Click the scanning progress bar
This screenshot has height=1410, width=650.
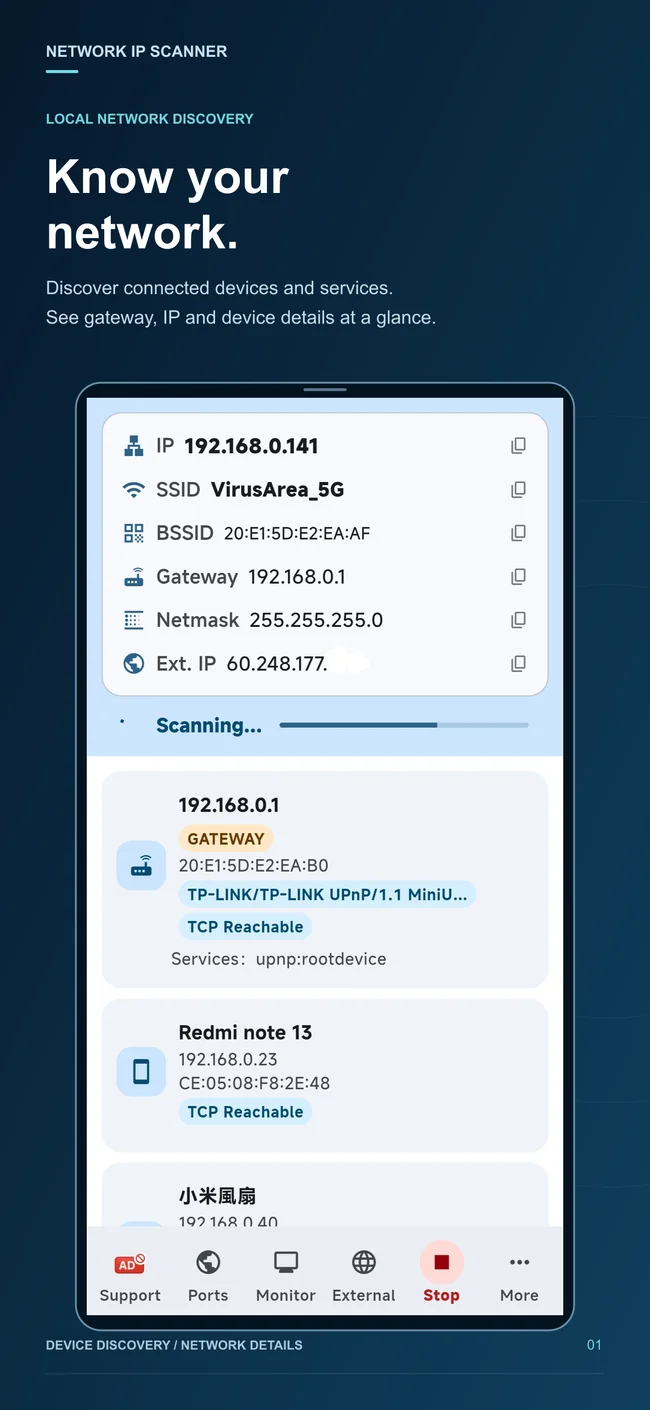tap(403, 725)
